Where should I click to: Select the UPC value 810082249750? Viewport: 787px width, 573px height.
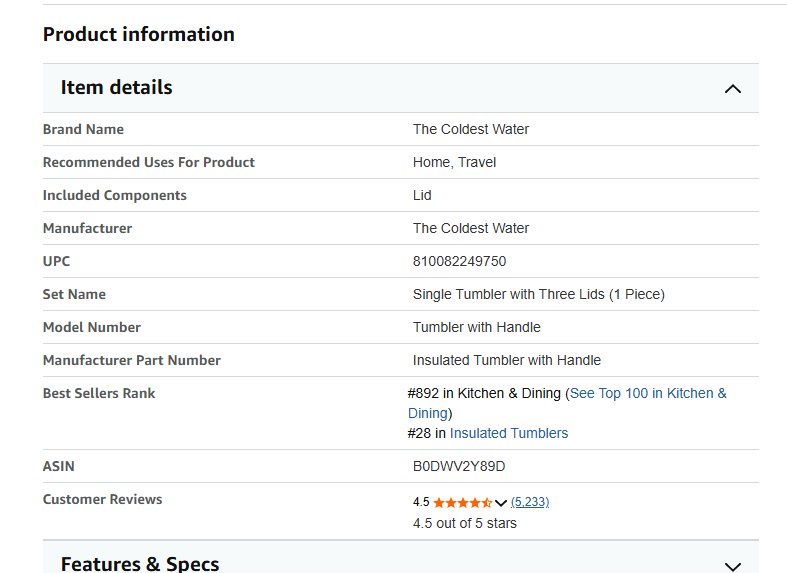point(459,261)
